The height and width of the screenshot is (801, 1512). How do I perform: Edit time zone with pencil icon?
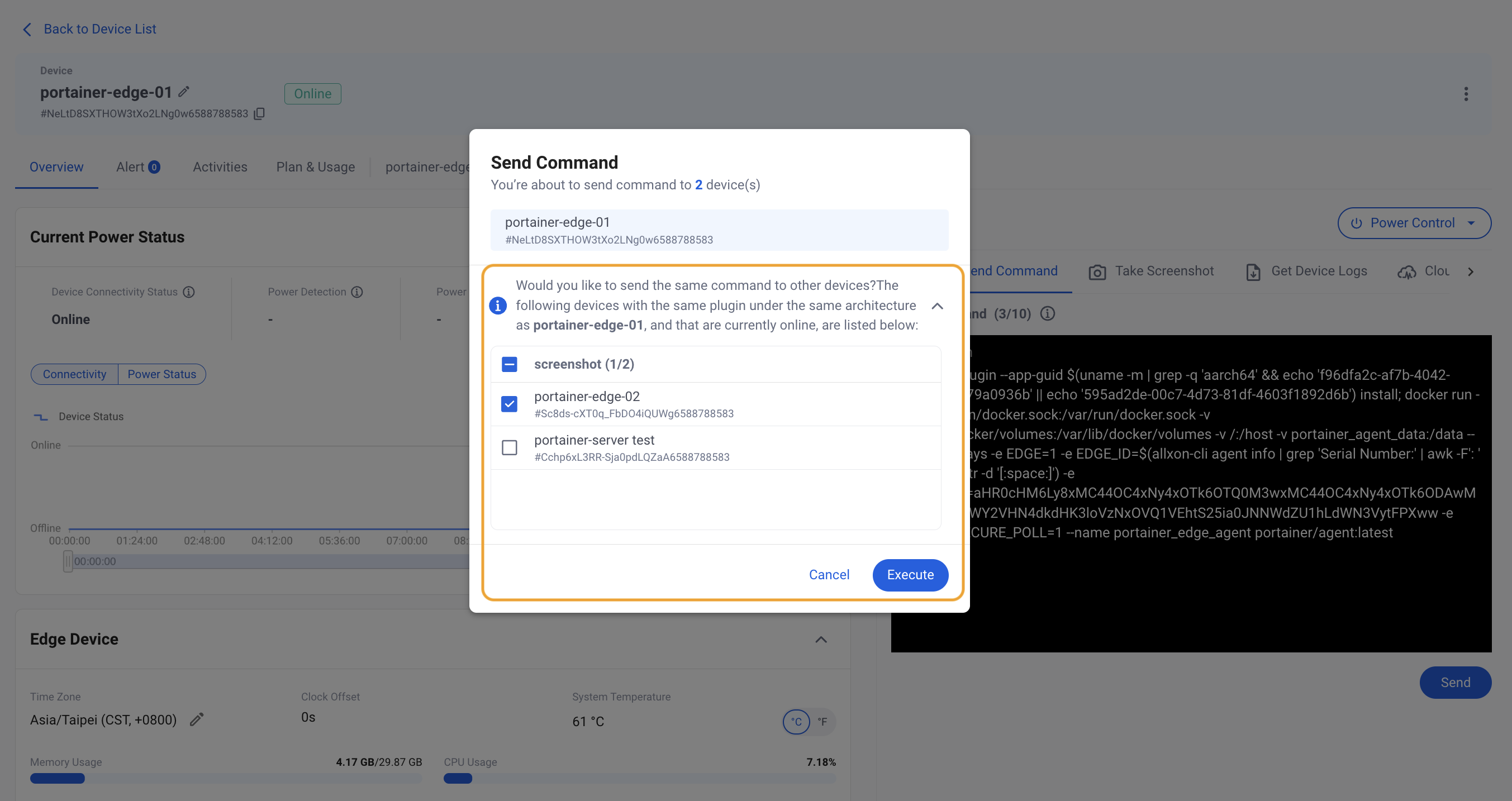(x=197, y=719)
